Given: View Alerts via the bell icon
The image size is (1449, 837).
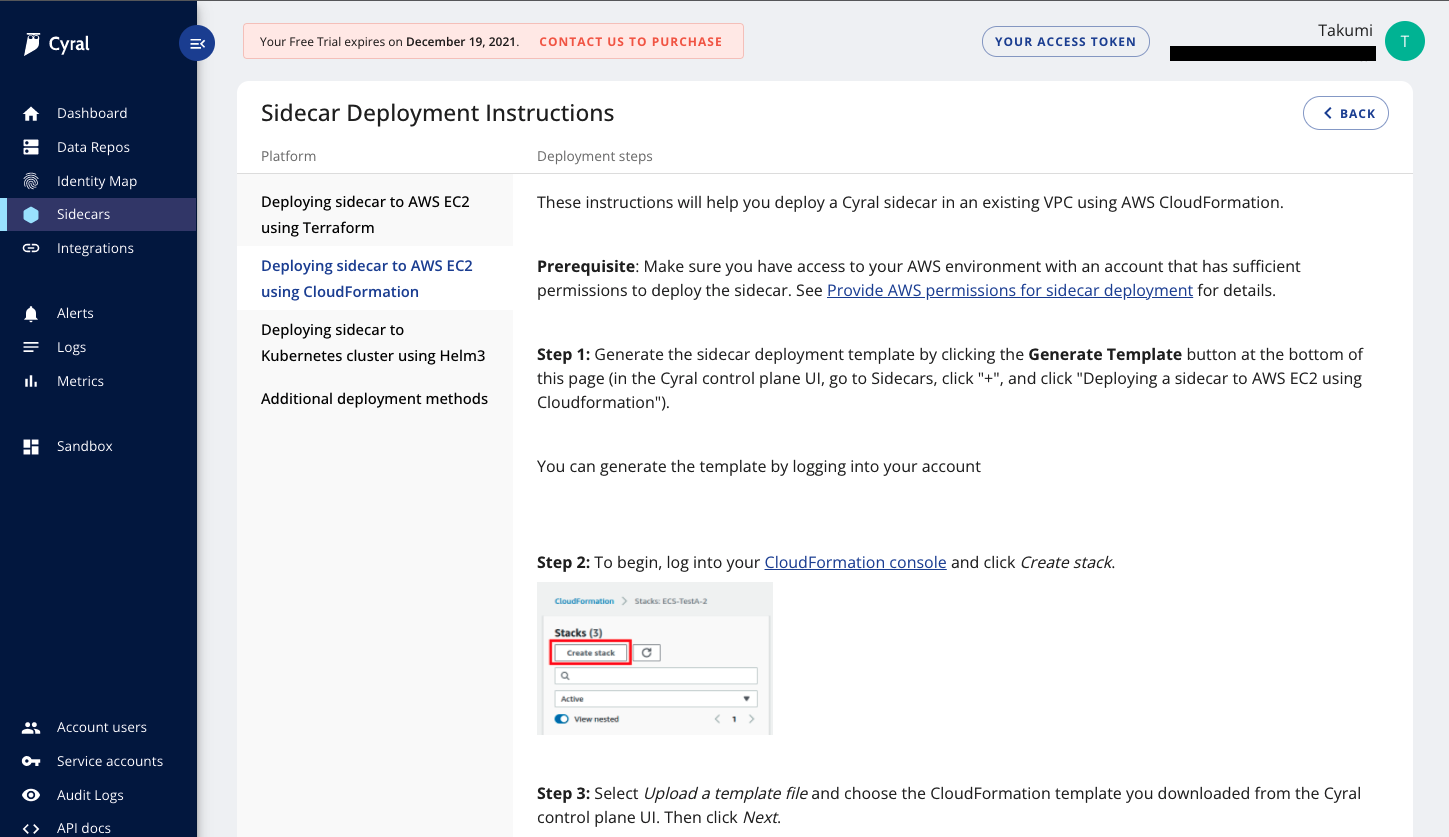Looking at the screenshot, I should [32, 313].
